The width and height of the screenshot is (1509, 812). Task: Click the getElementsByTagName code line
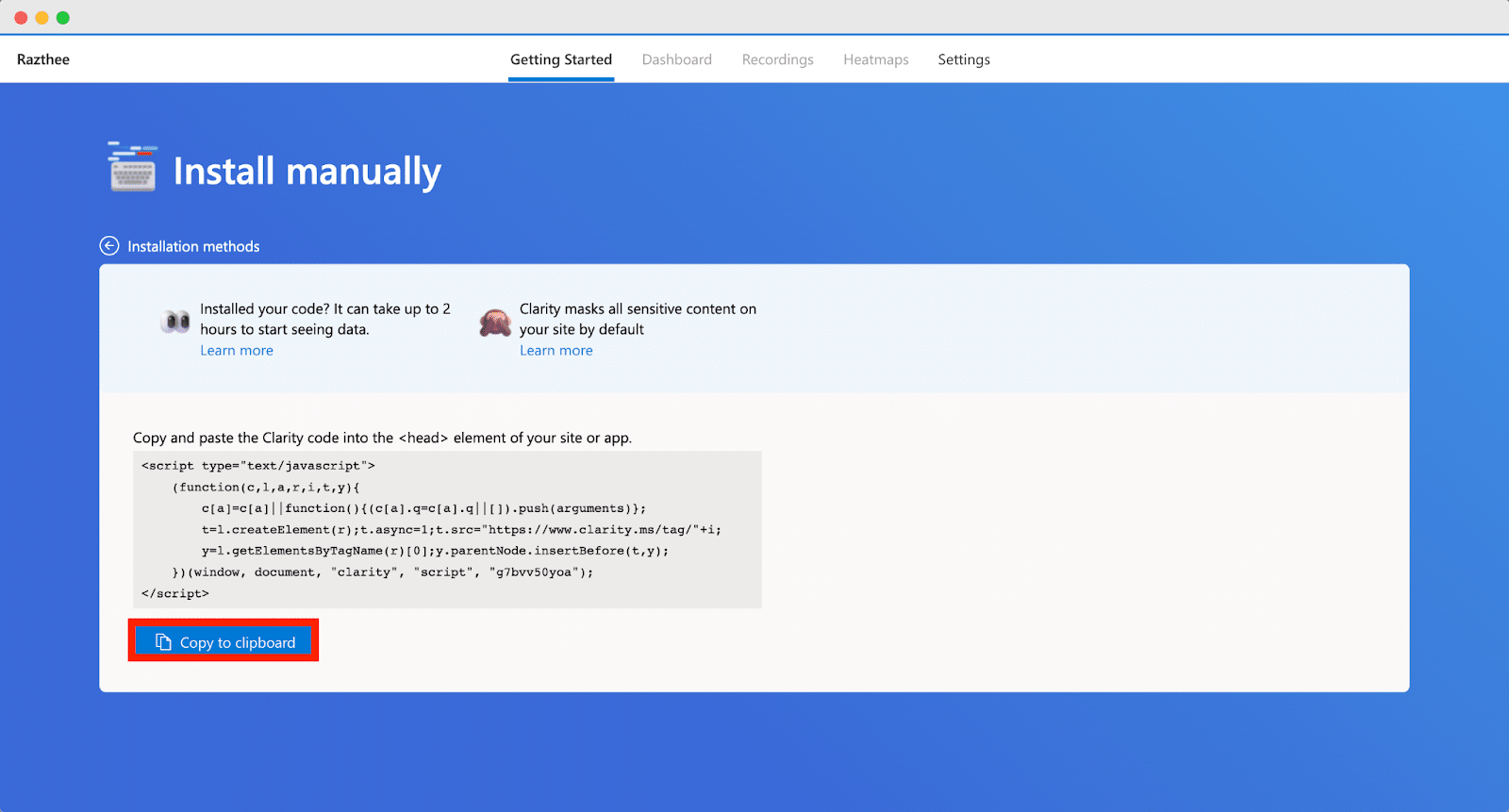point(435,551)
